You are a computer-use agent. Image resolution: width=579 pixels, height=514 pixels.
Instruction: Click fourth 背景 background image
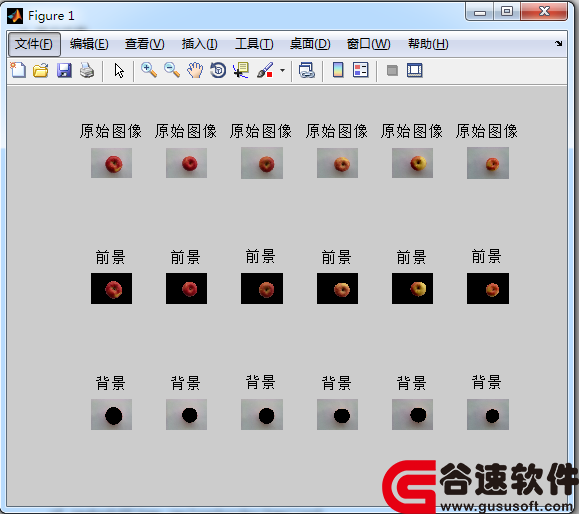[337, 414]
